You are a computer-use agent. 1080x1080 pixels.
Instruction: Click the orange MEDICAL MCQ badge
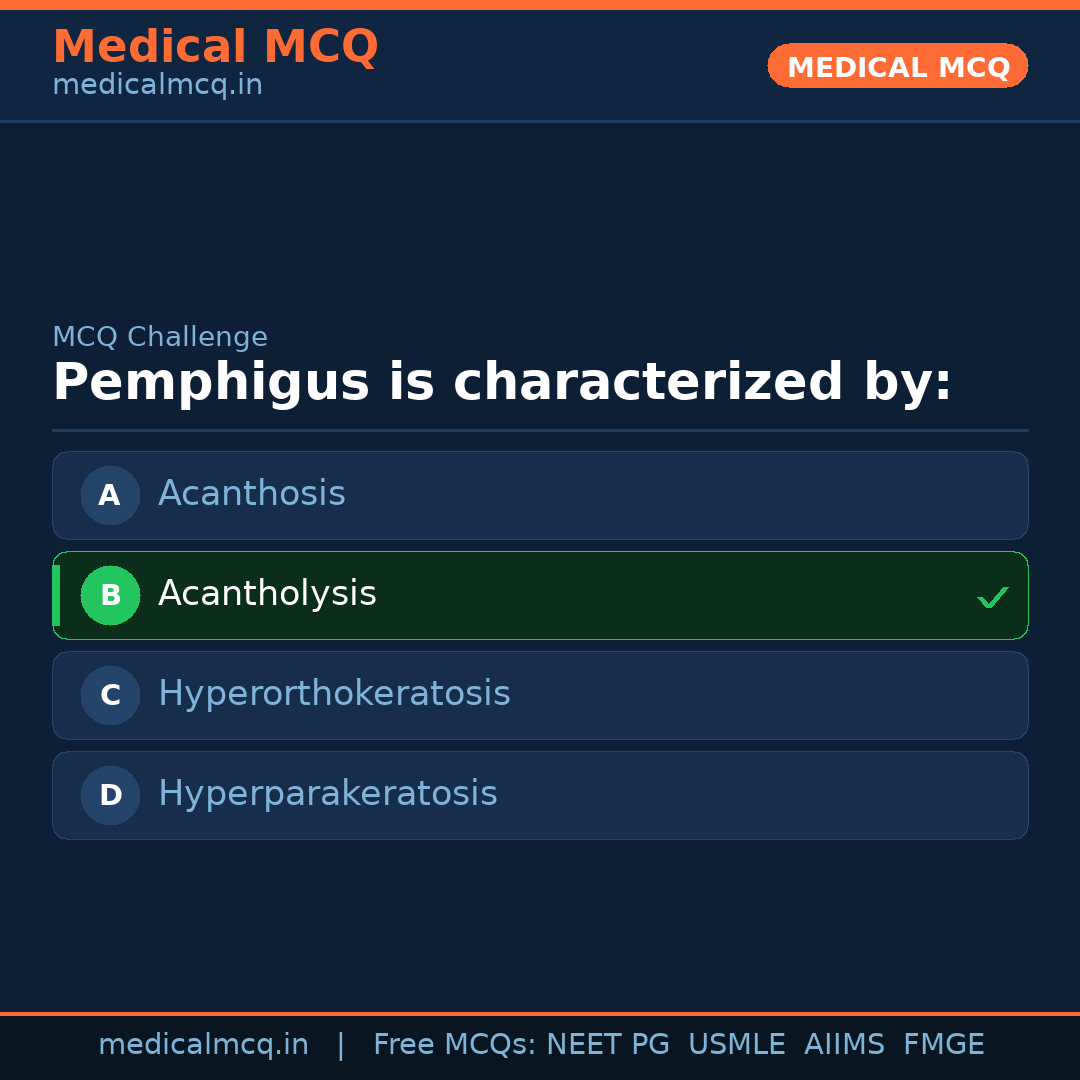[897, 67]
